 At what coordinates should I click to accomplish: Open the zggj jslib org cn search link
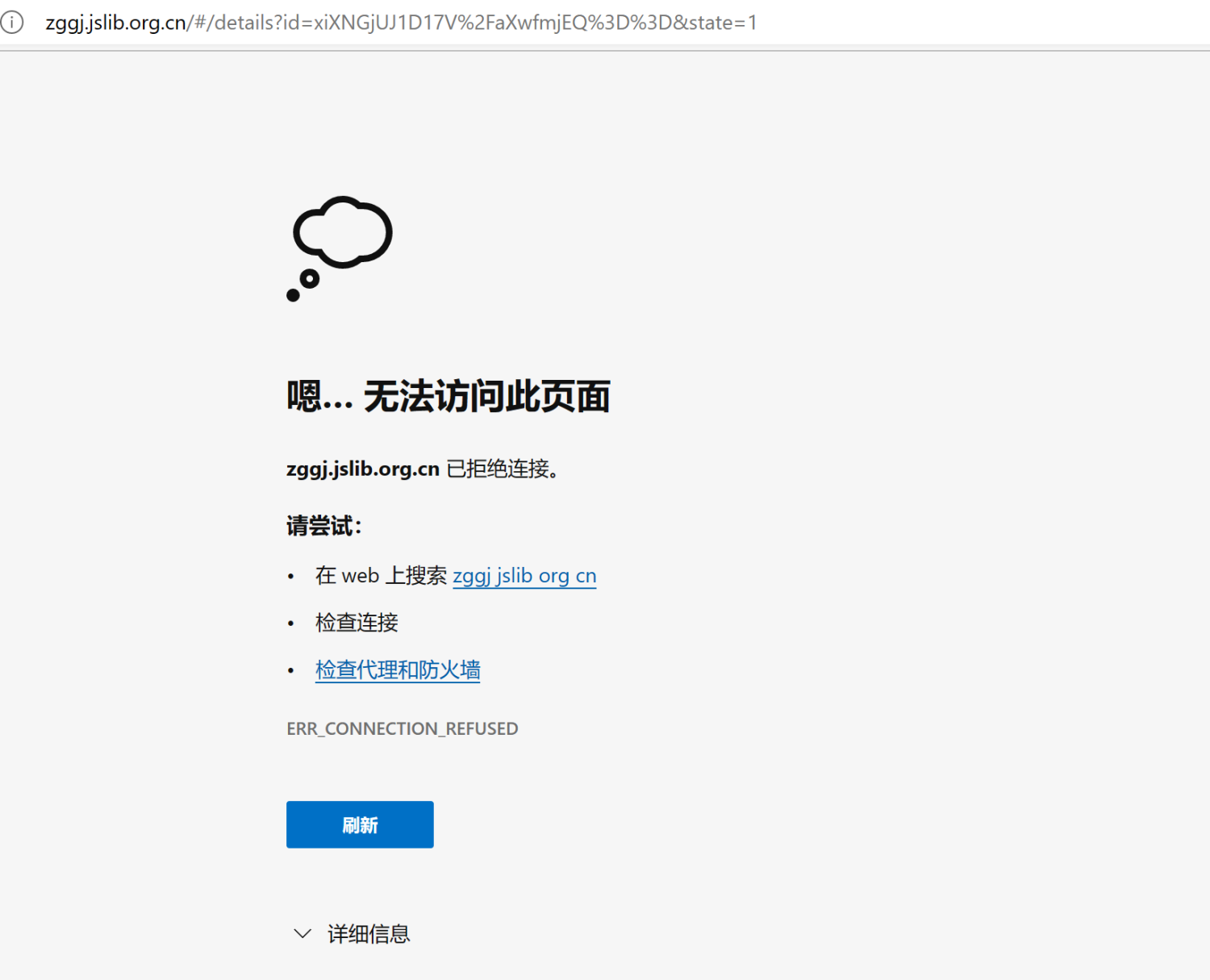coord(524,576)
